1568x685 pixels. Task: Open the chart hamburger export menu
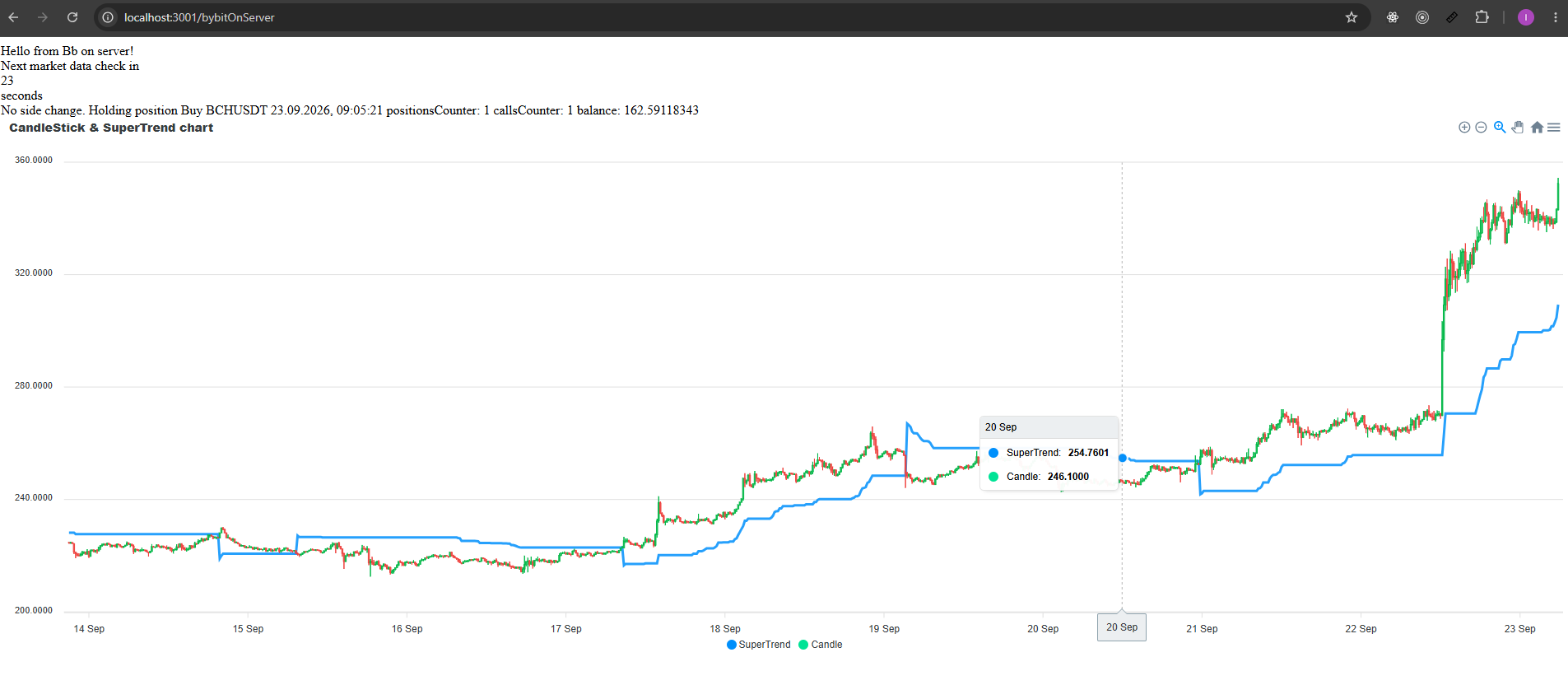click(x=1554, y=127)
